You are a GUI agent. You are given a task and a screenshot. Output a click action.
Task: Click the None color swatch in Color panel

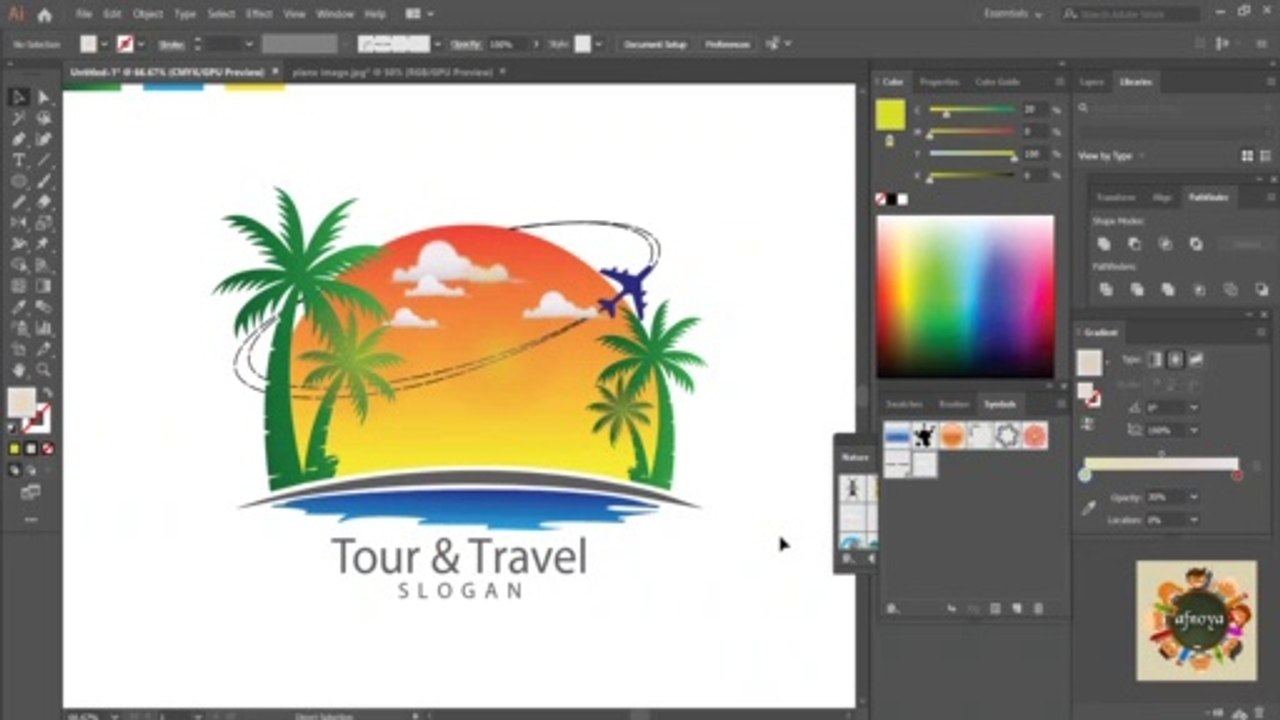(x=881, y=199)
